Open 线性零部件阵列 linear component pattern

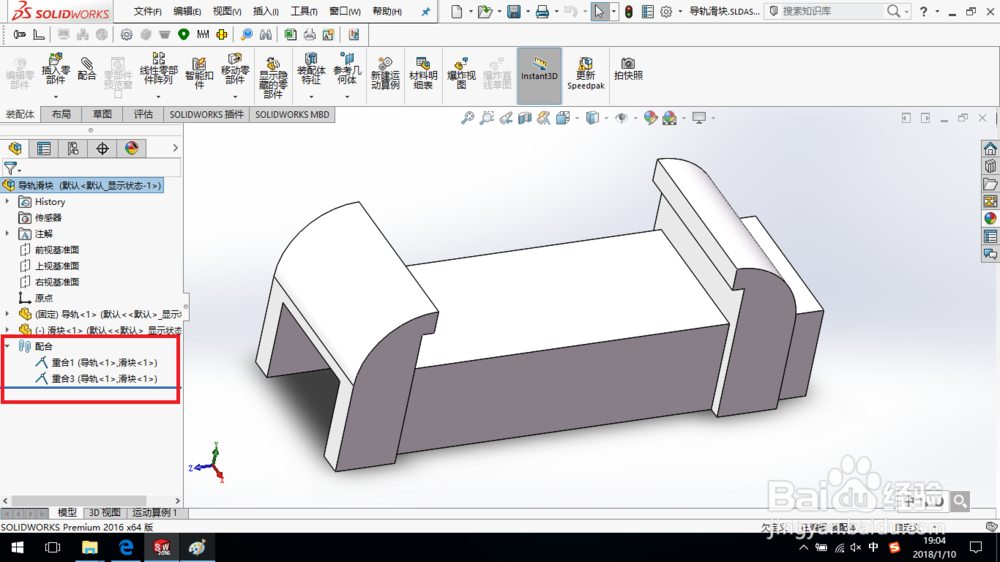(x=158, y=69)
